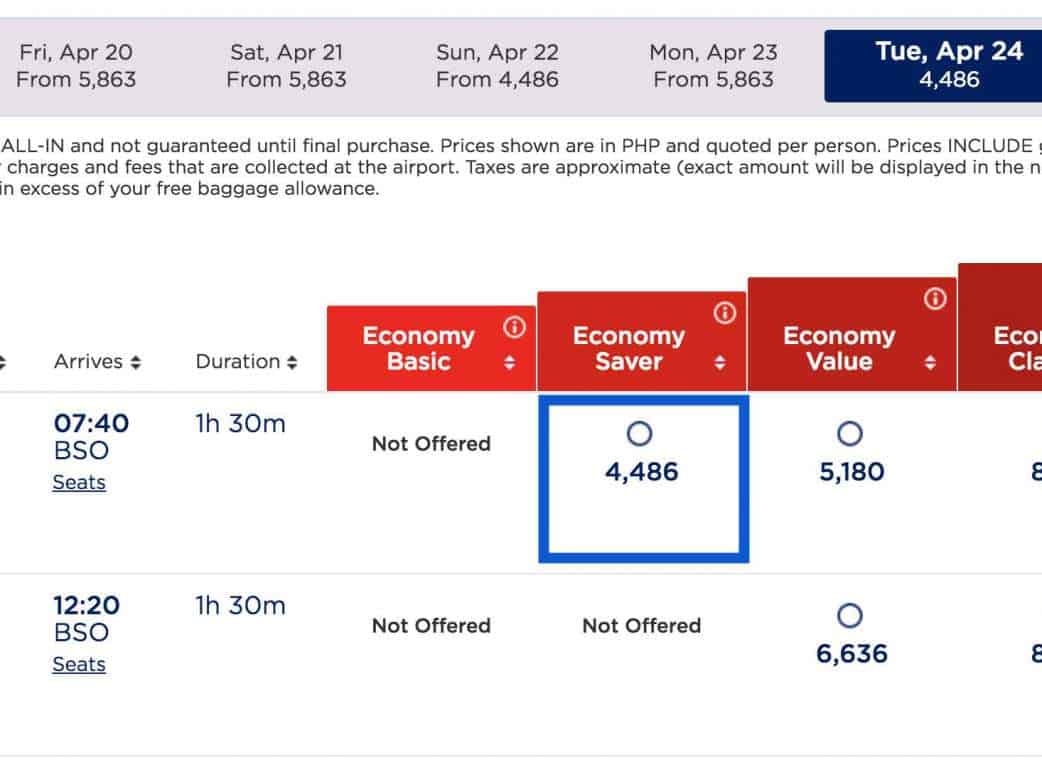1042x782 pixels.
Task: Switch to Sat, Apr 21 date tab
Action: point(286,65)
